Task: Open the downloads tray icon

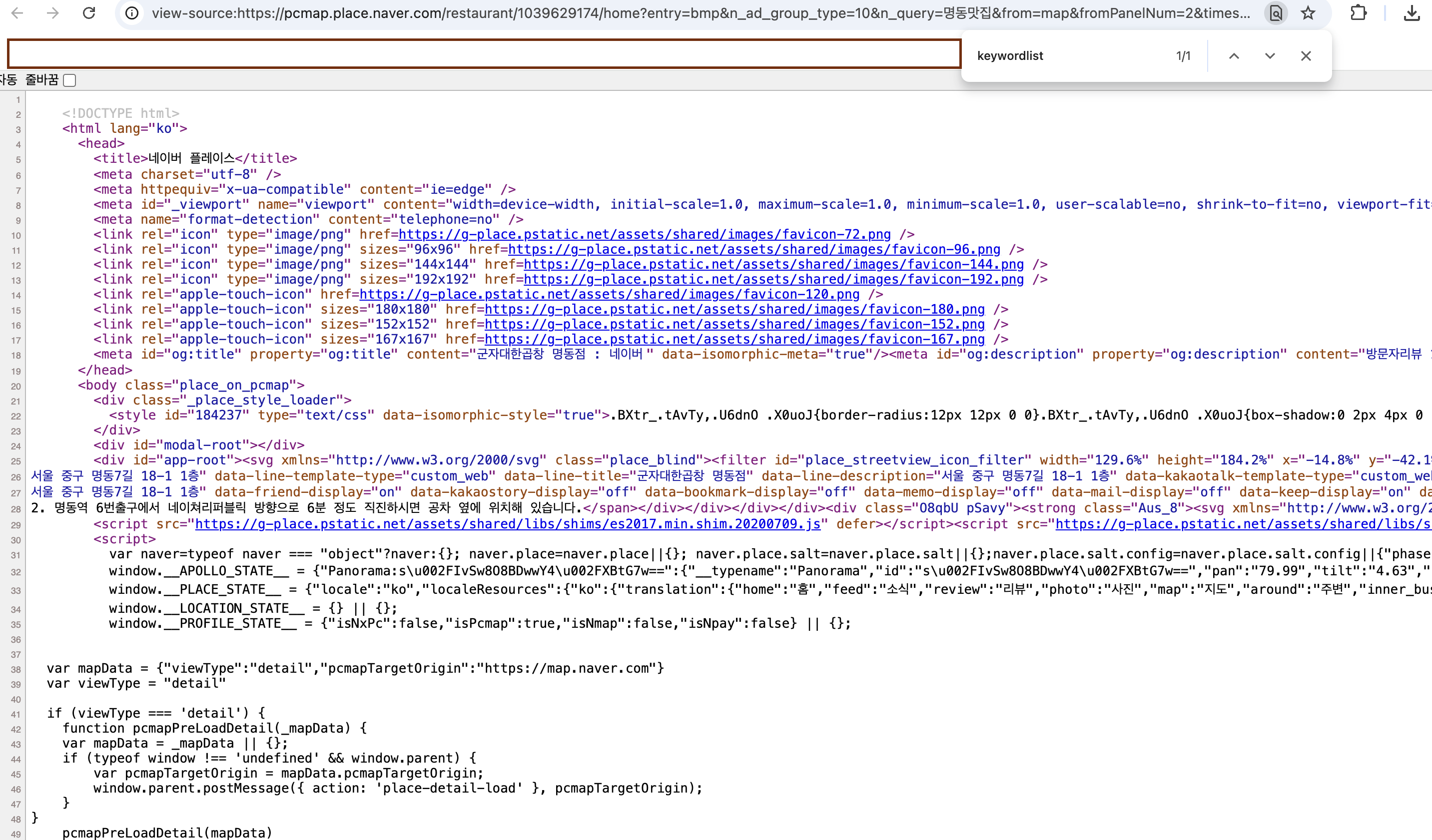Action: 1412,12
